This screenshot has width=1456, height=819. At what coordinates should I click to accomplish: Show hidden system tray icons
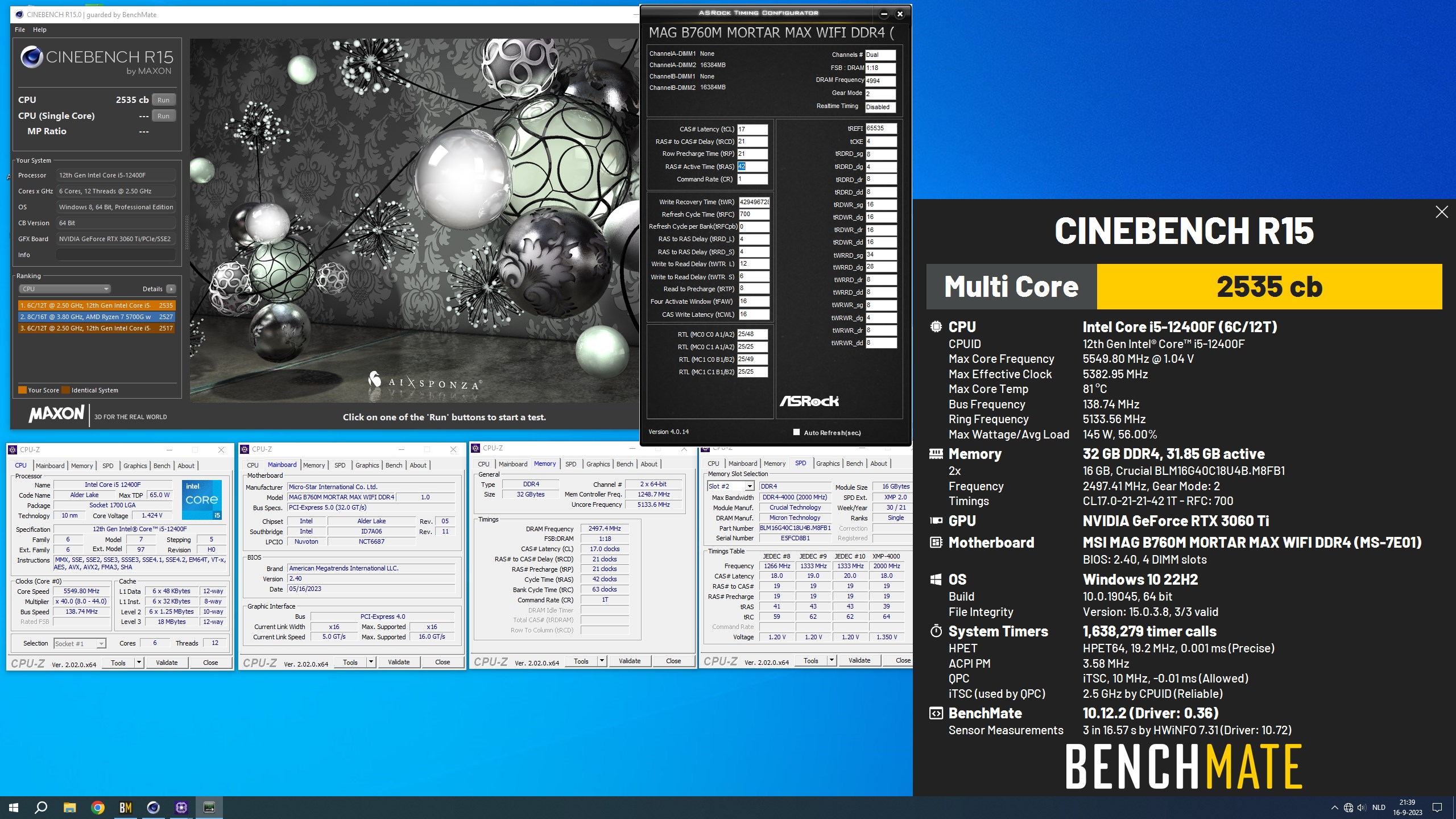coord(1334,808)
